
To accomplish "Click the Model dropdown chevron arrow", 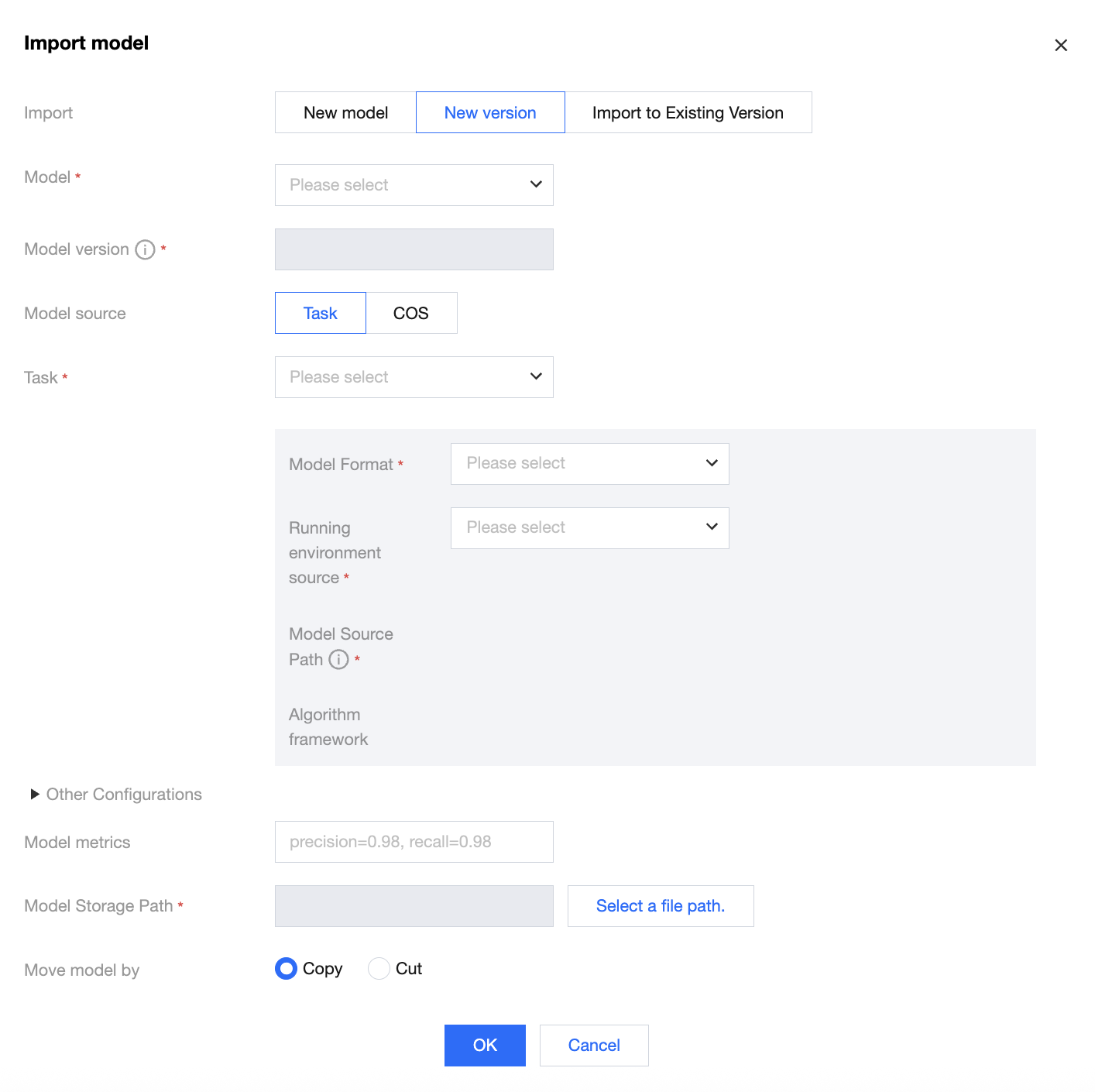I will (536, 184).
